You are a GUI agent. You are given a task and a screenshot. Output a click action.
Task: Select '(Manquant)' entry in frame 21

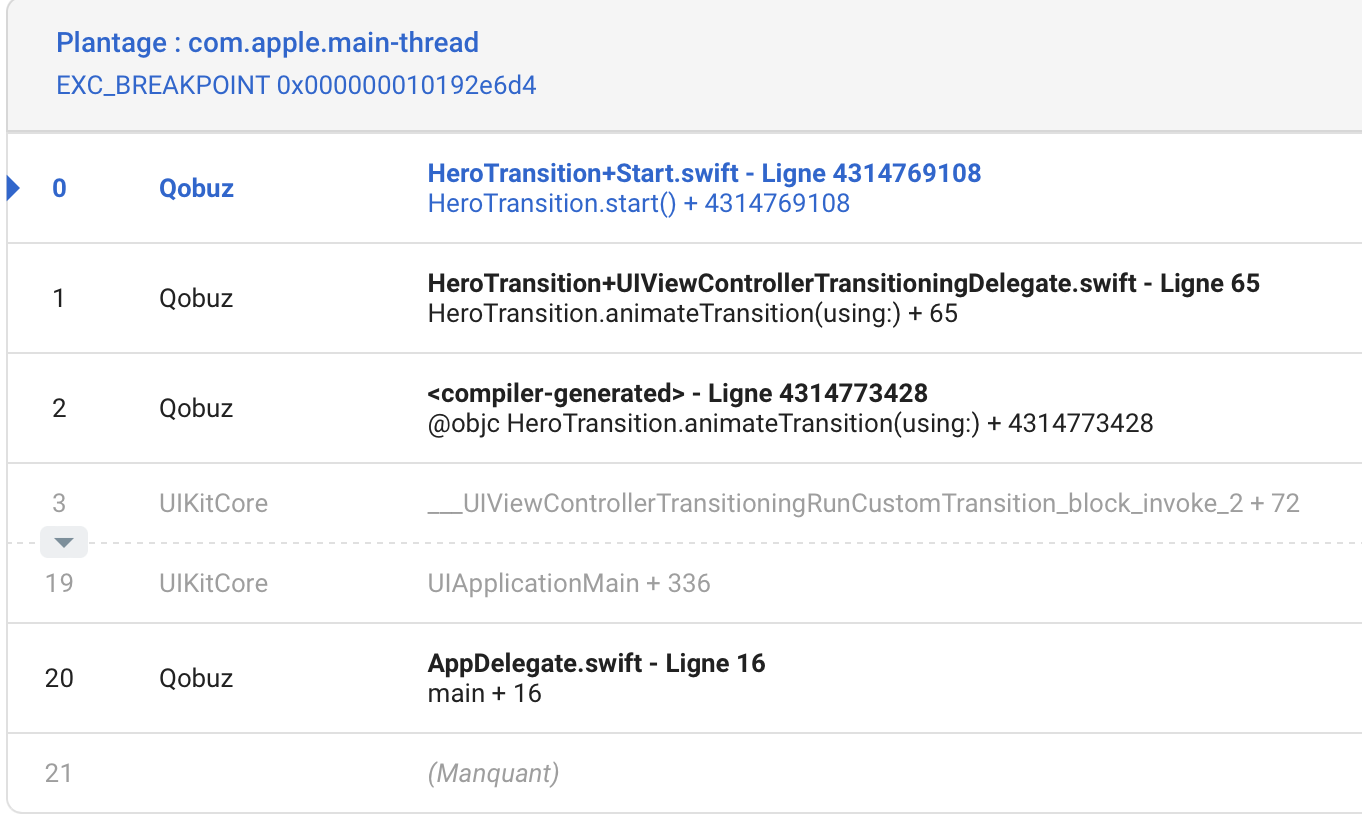(x=493, y=773)
